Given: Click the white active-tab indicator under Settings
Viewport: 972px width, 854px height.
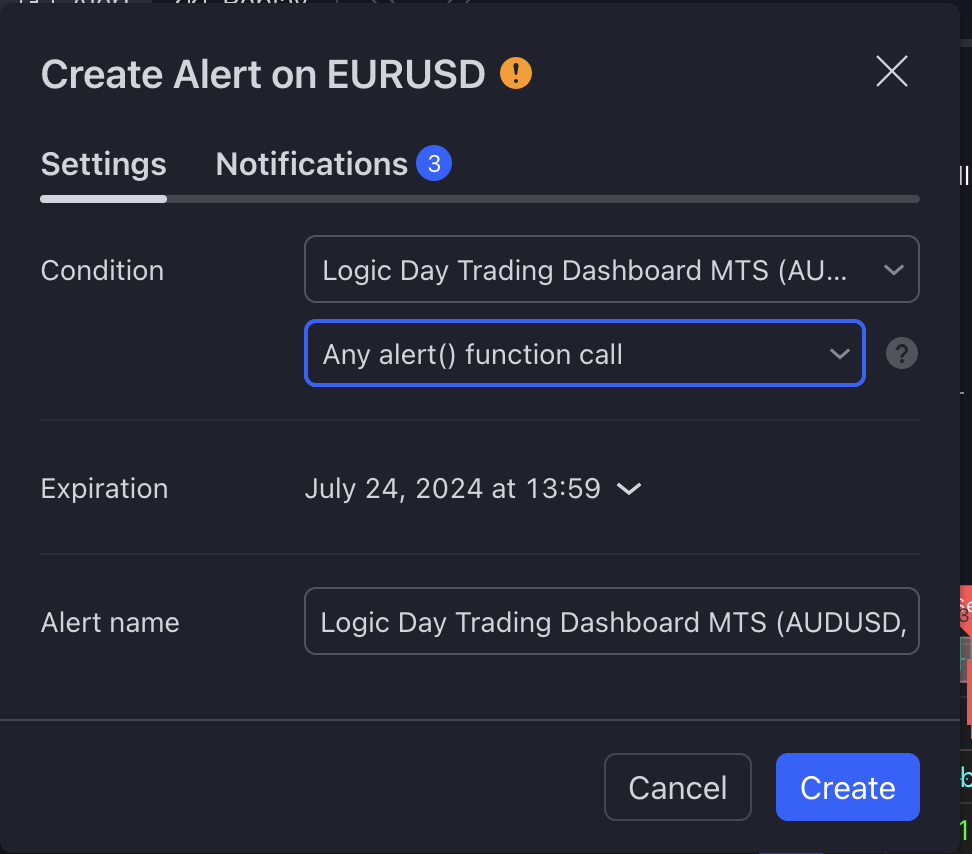Looking at the screenshot, I should point(104,199).
